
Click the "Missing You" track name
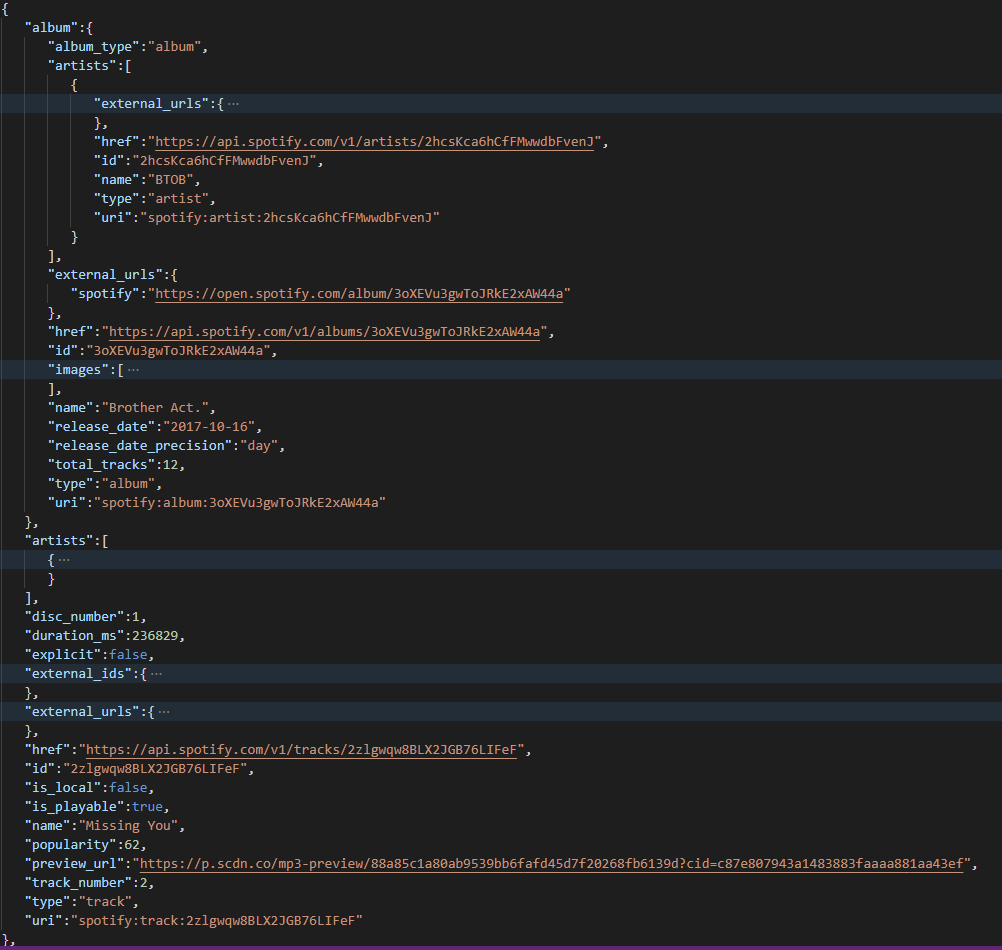(128, 826)
